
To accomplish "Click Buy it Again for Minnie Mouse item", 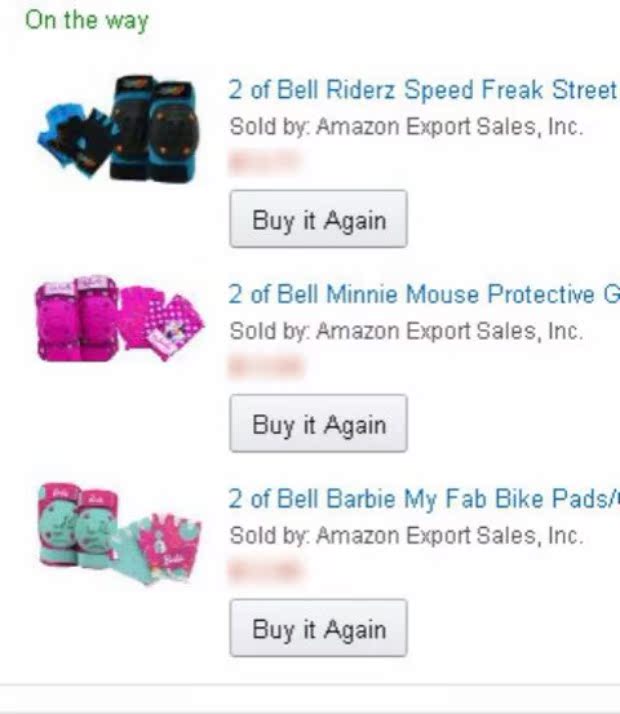I will [319, 423].
